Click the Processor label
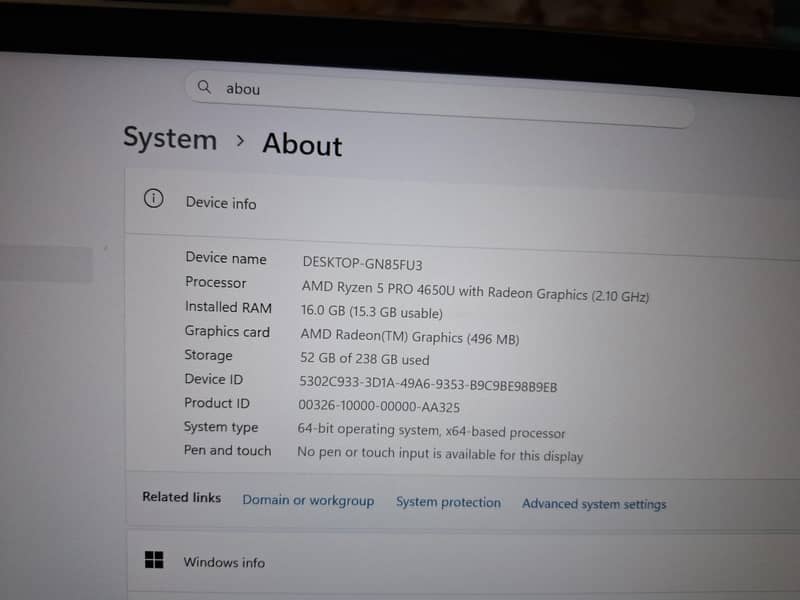 pyautogui.click(x=215, y=282)
